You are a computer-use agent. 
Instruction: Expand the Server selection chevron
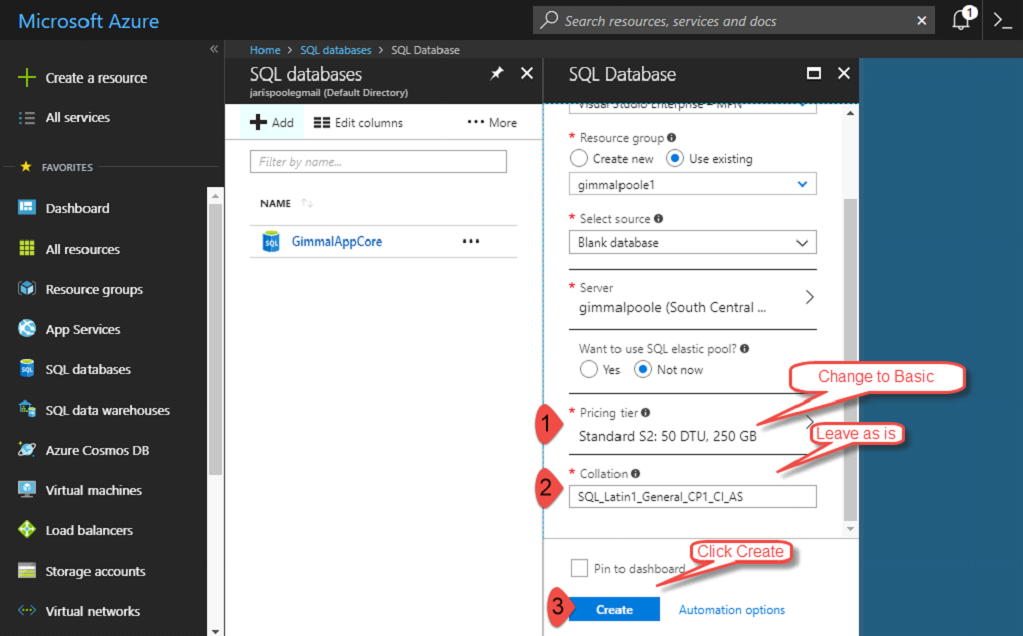809,297
